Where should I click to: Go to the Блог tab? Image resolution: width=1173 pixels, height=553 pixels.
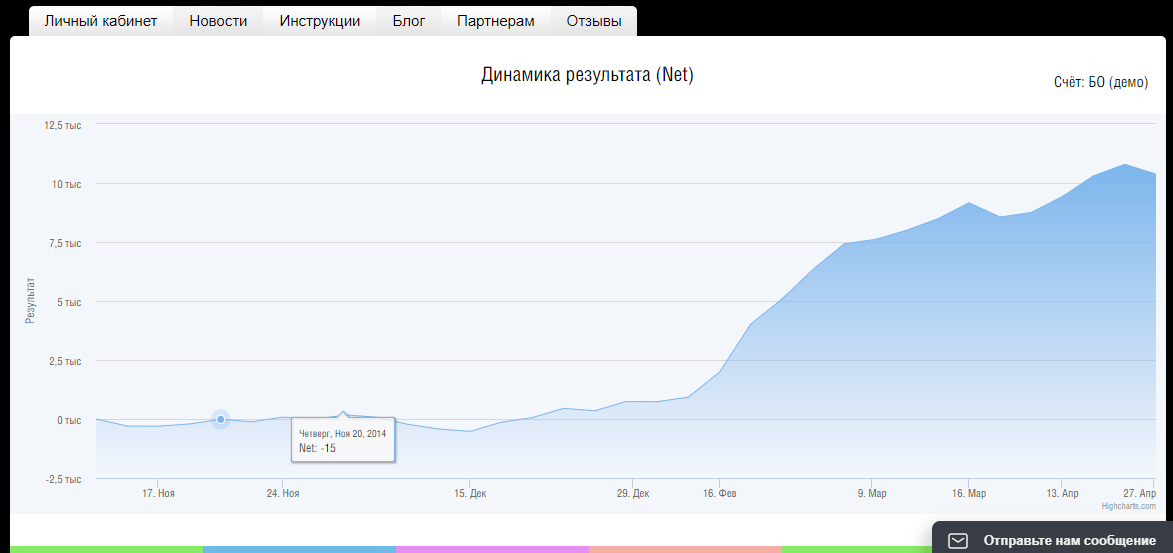pyautogui.click(x=408, y=21)
